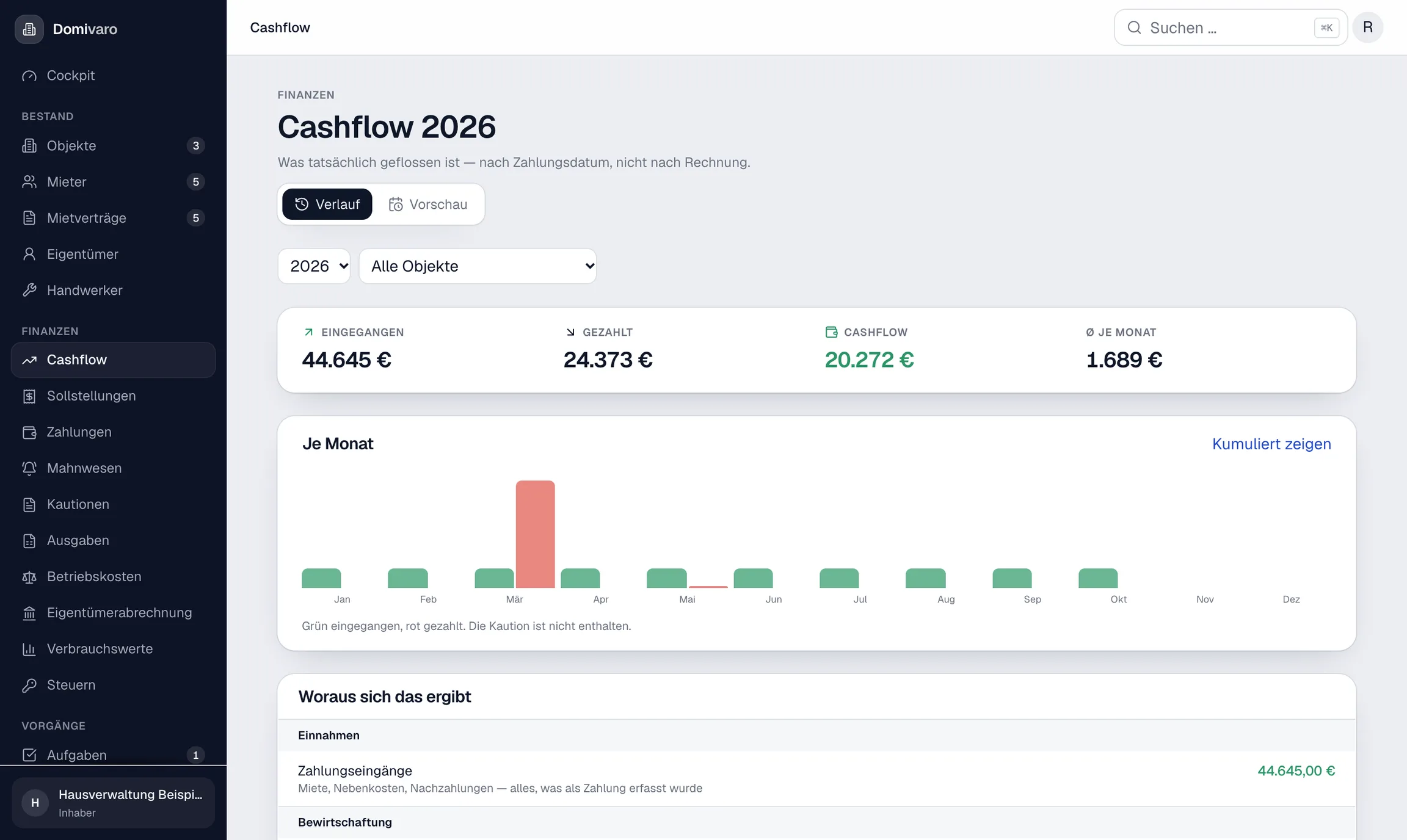Click the Zahlungseingänge row label
The width and height of the screenshot is (1407, 840).
pos(355,771)
